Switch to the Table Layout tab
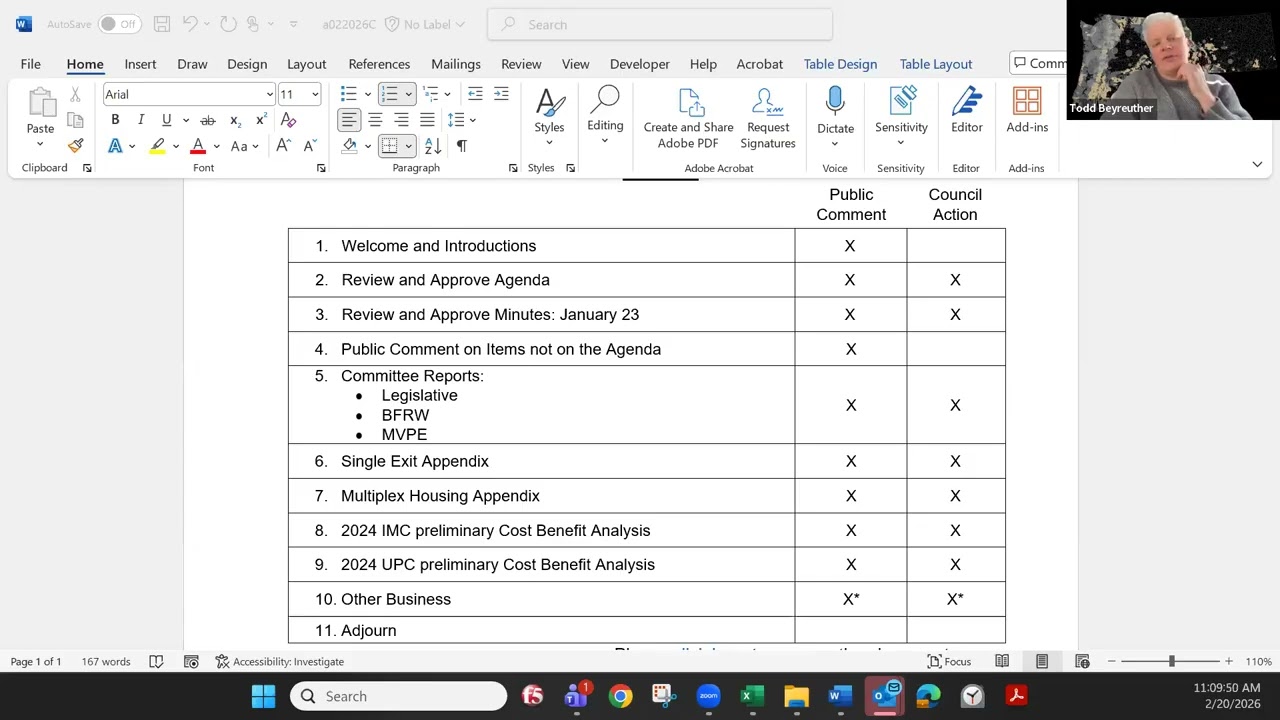This screenshot has height=720, width=1280. [x=936, y=64]
